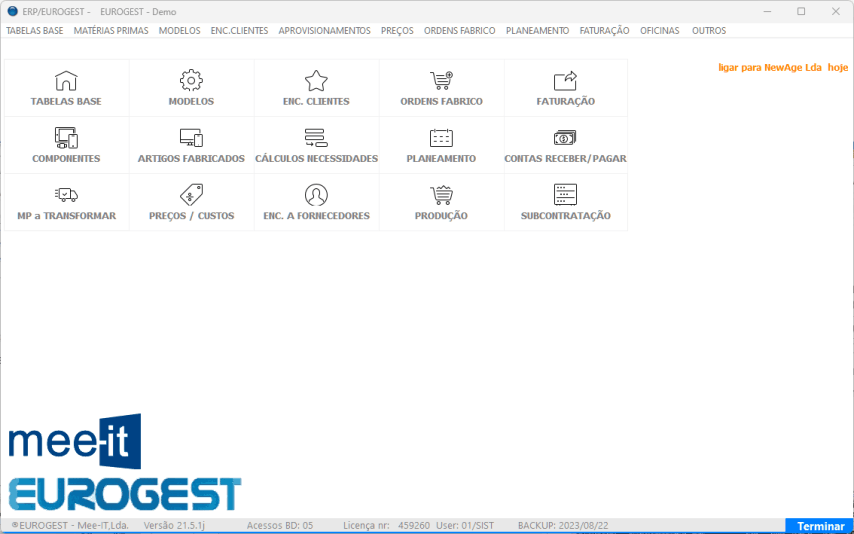Open Cálculos Necessidades icon
The image size is (854, 534).
(x=316, y=138)
